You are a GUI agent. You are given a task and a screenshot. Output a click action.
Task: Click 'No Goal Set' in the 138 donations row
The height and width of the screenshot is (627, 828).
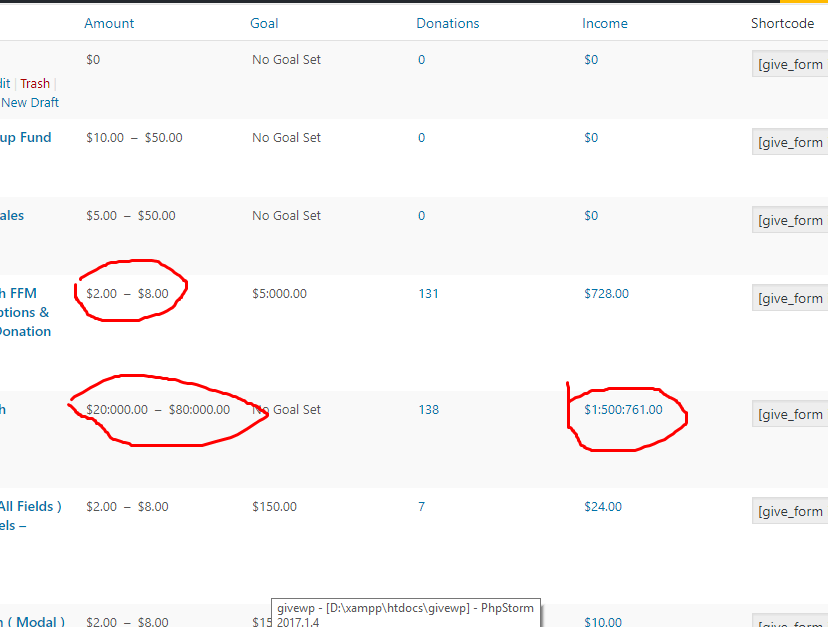pos(286,410)
